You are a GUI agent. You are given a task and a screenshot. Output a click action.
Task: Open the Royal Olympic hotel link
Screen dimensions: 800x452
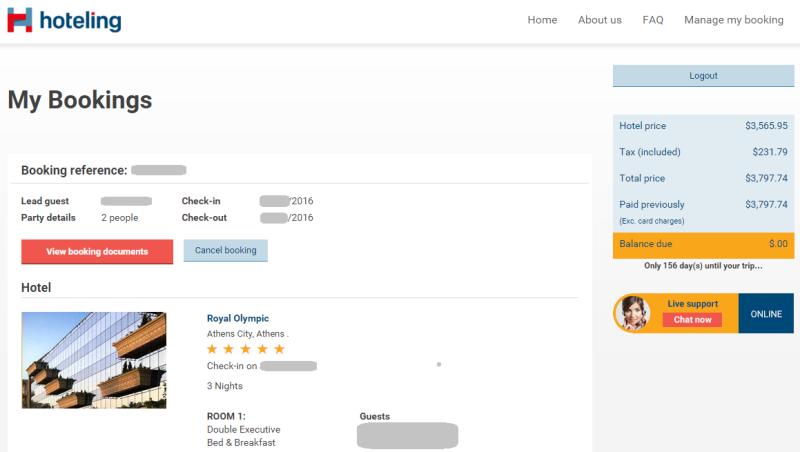point(238,318)
